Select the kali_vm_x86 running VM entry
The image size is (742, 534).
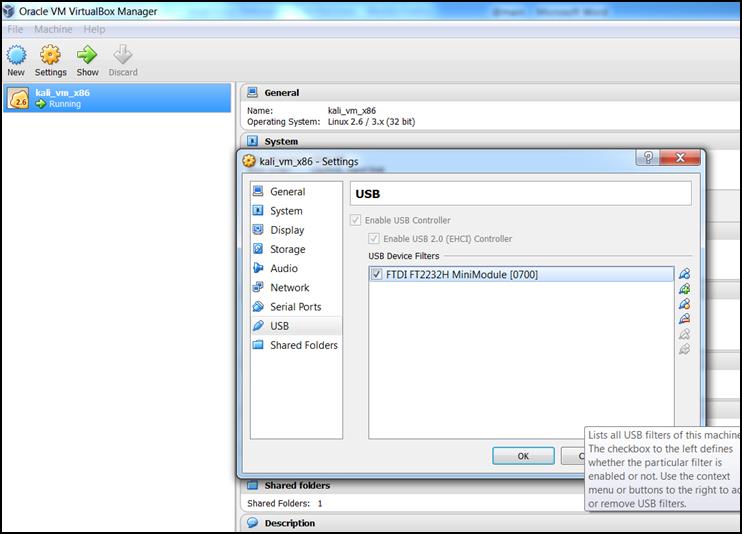(117, 98)
